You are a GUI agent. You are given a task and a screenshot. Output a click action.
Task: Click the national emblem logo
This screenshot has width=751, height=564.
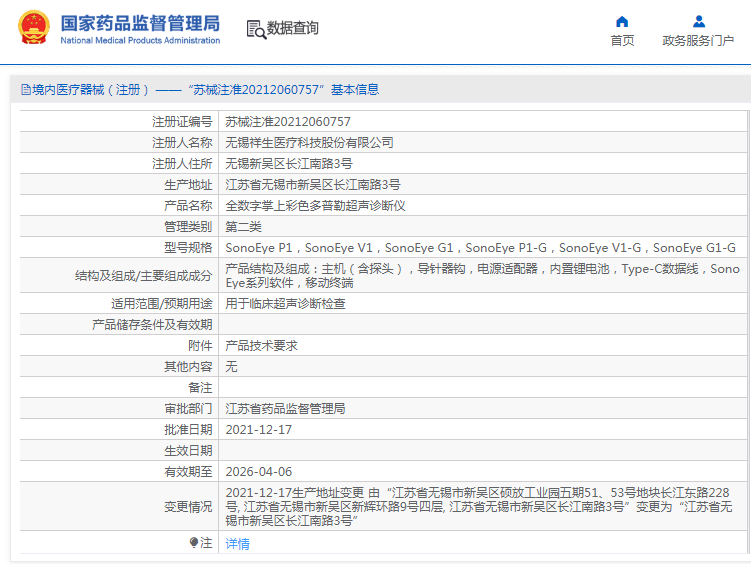click(34, 28)
